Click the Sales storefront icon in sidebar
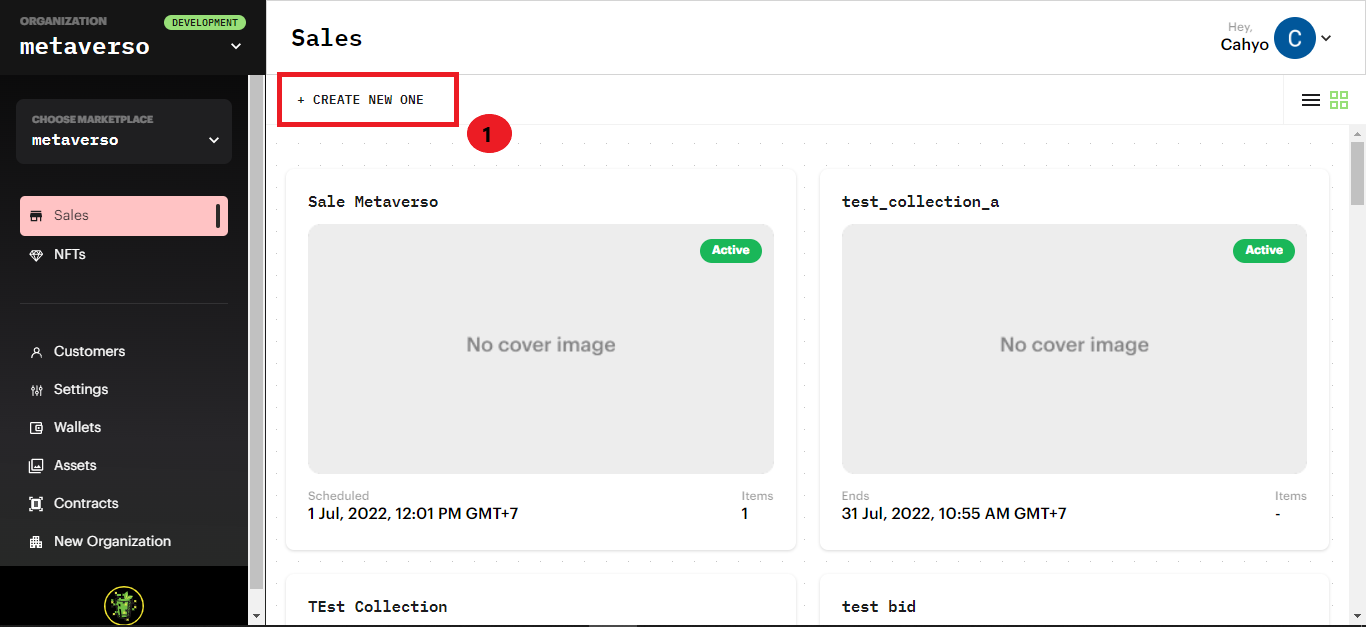The height and width of the screenshot is (627, 1366). pyautogui.click(x=36, y=216)
